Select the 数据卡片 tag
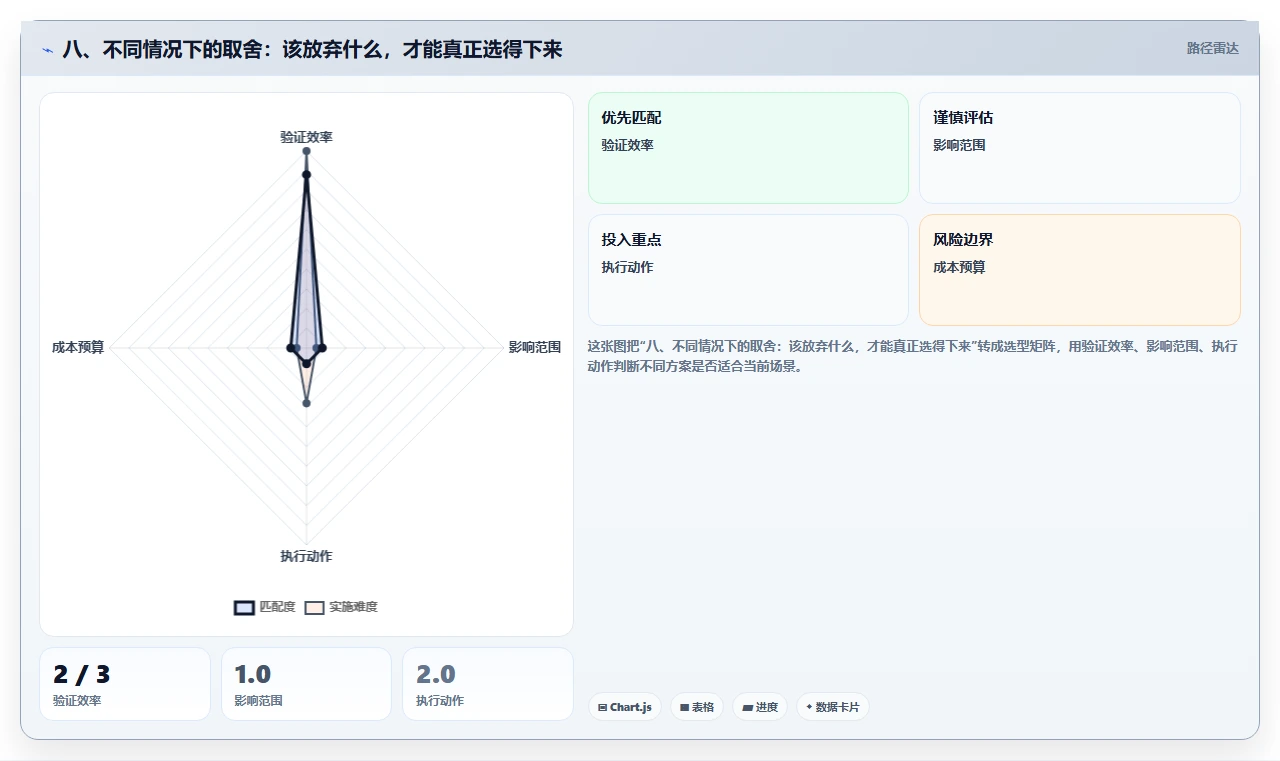This screenshot has height=761, width=1280. [x=833, y=707]
